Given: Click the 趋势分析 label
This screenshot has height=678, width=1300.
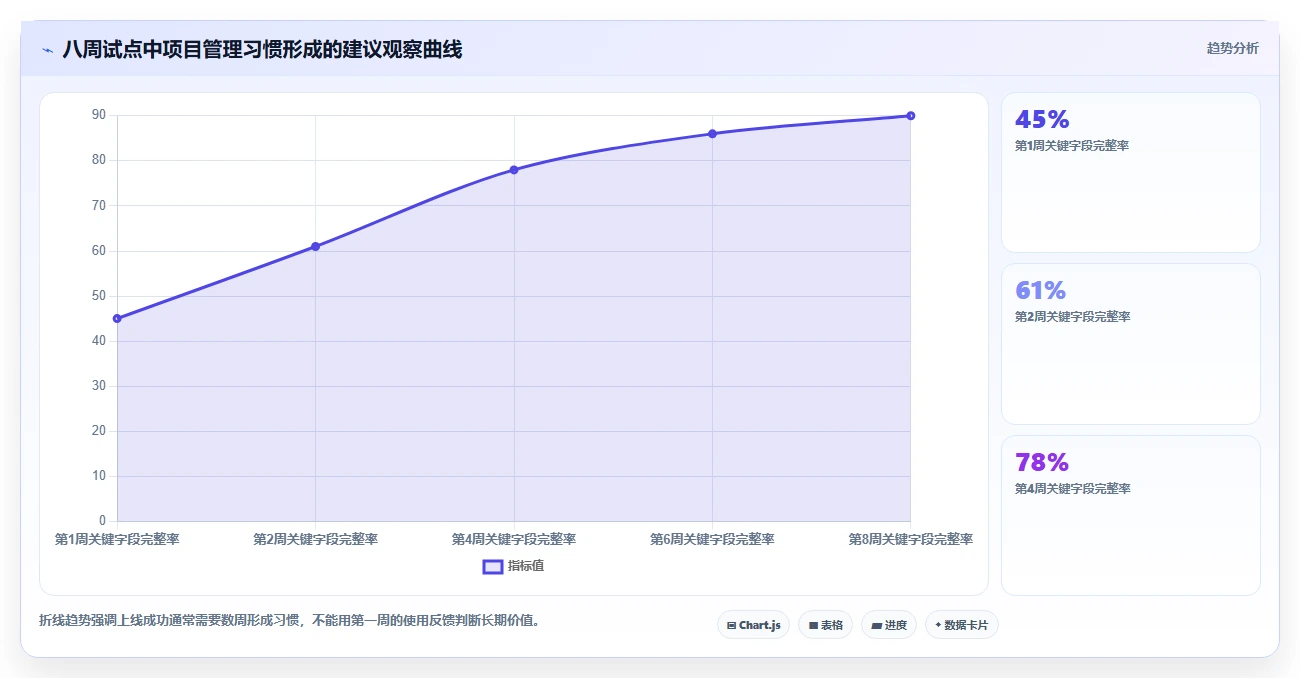Looking at the screenshot, I should coord(1233,48).
